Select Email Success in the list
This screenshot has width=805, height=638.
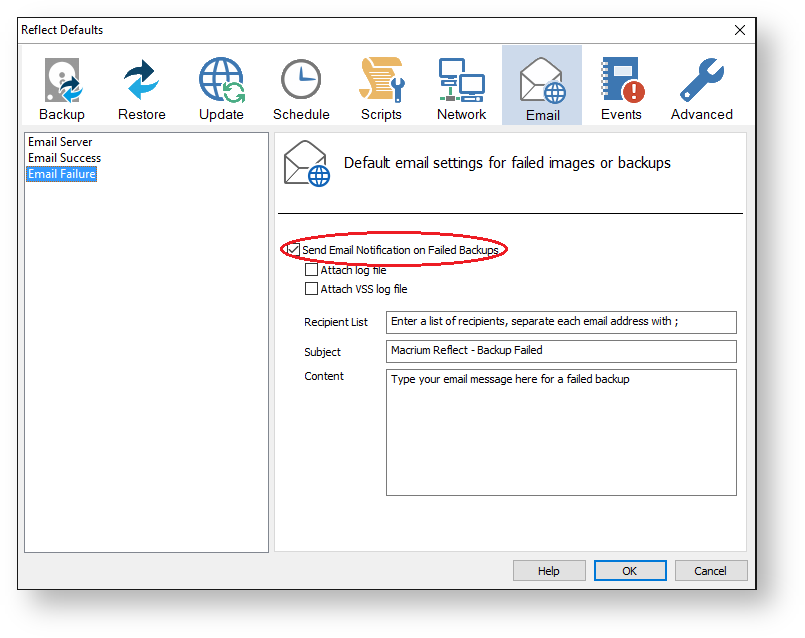65,158
